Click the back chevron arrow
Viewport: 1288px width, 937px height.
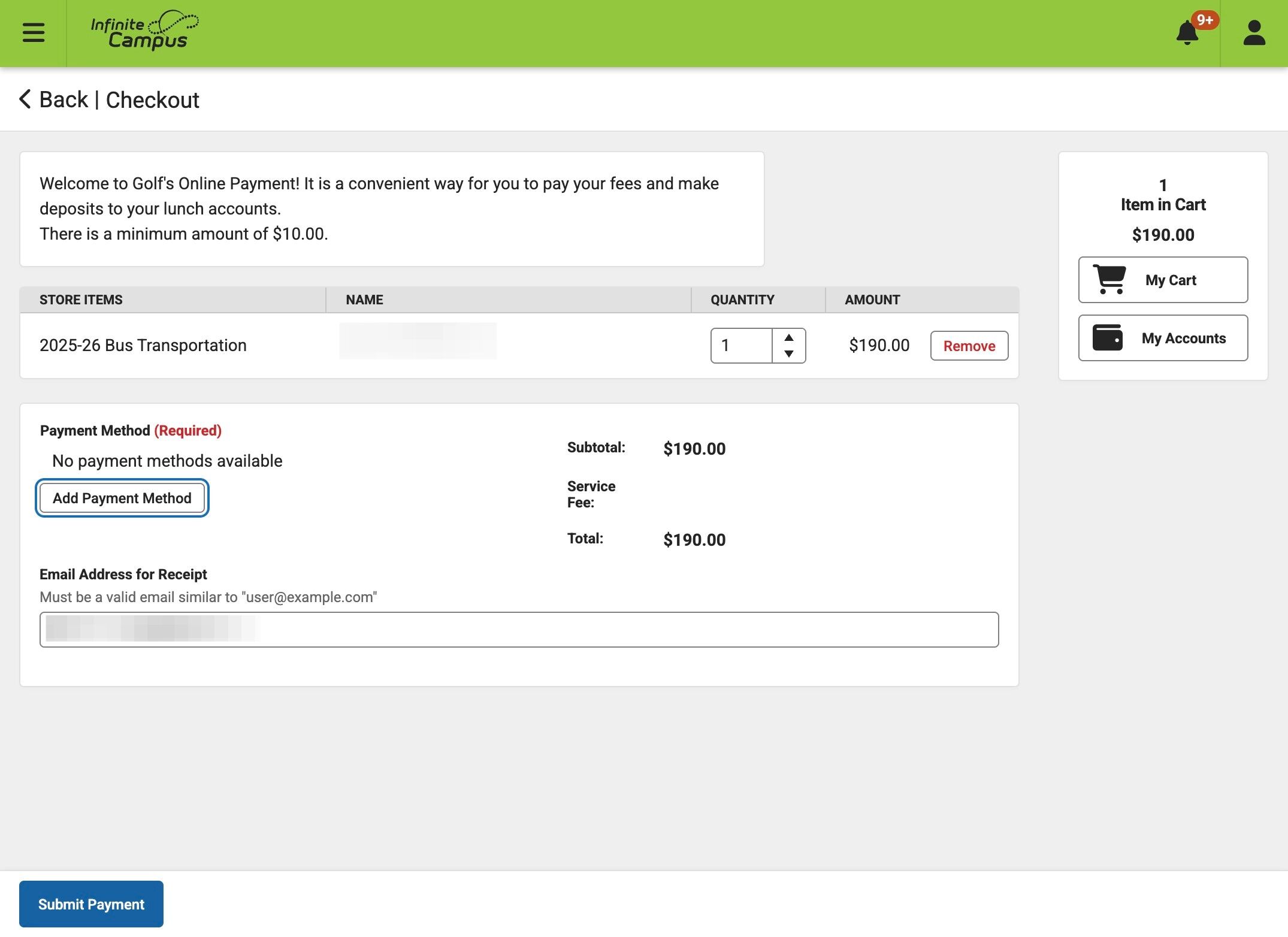click(25, 99)
